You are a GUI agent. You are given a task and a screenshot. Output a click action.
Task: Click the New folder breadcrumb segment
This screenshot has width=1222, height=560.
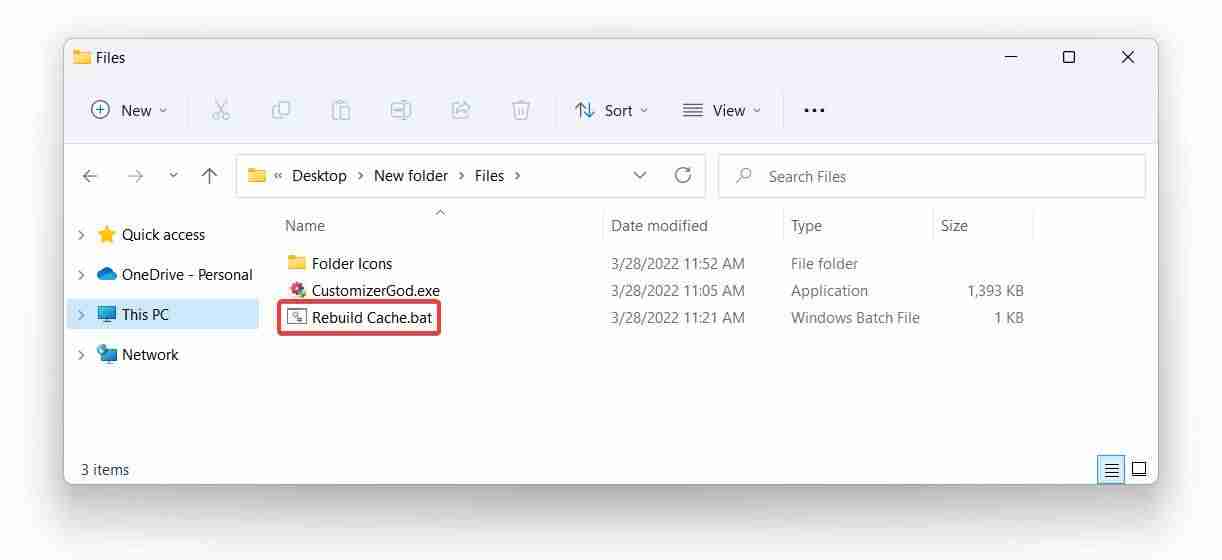pos(411,175)
